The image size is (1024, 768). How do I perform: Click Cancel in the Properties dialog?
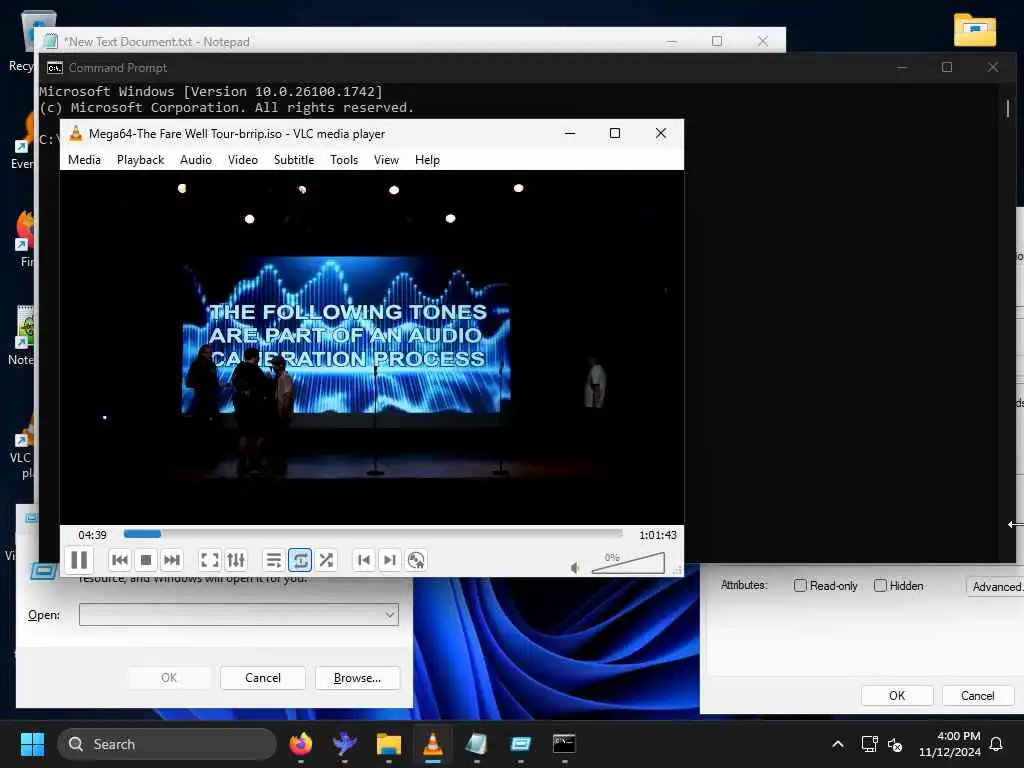pyautogui.click(x=978, y=696)
